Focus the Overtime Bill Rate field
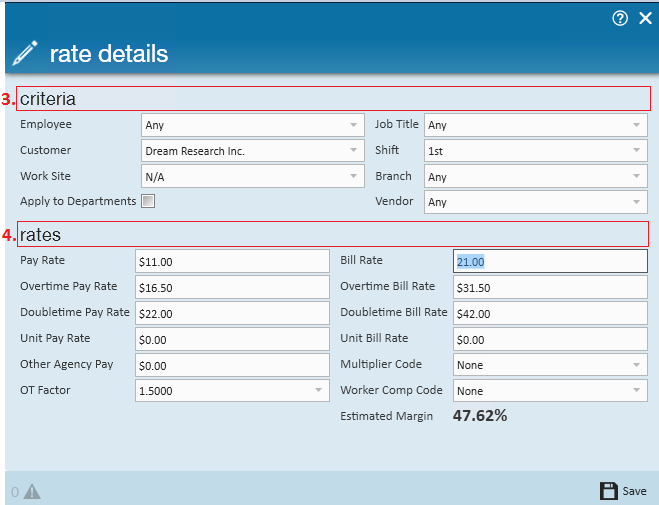659x505 pixels. [550, 287]
